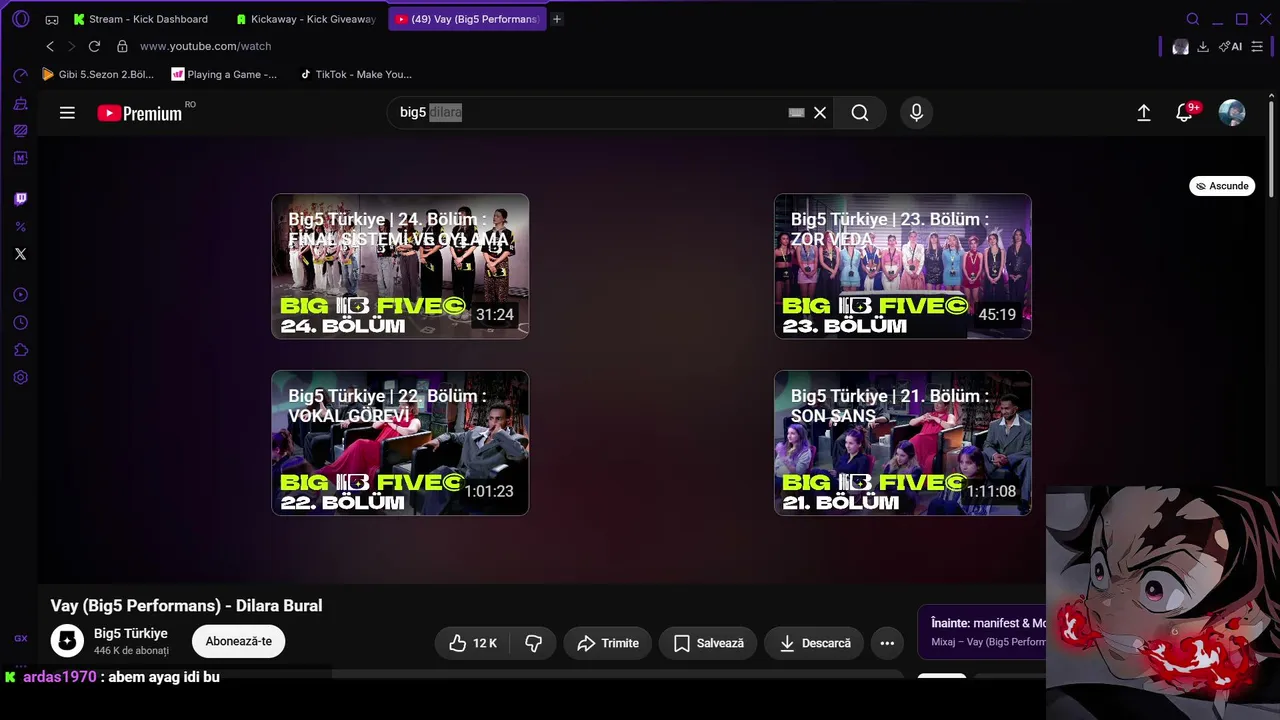Save video with Salvează button
1280x720 pixels.
pyautogui.click(x=709, y=643)
